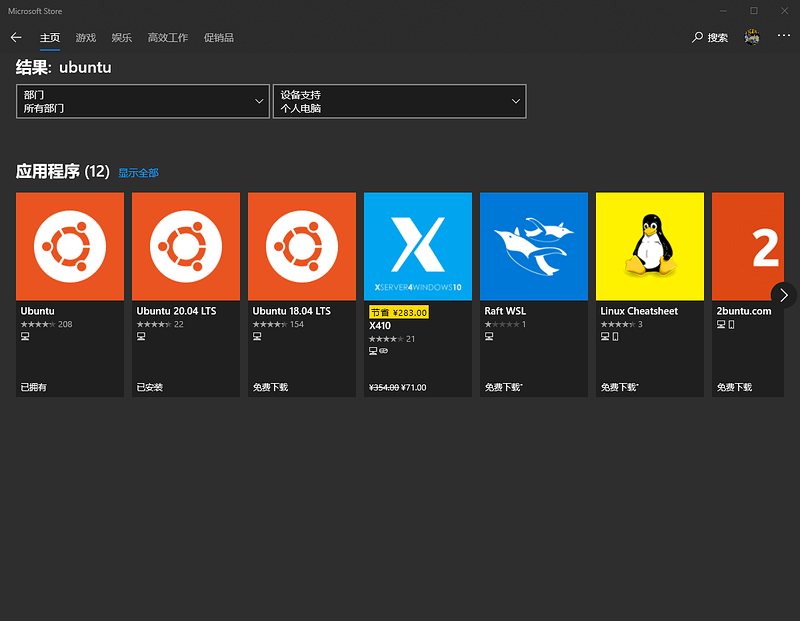Image resolution: width=800 pixels, height=621 pixels.
Task: Click the 应用程序 (12) section heading
Action: click(63, 171)
